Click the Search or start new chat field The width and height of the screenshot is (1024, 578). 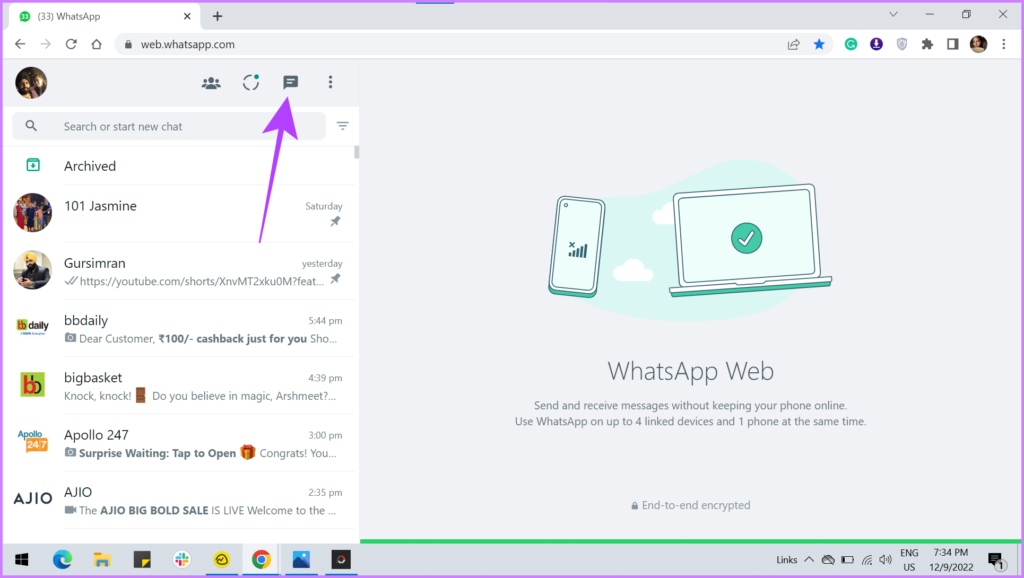pos(180,126)
